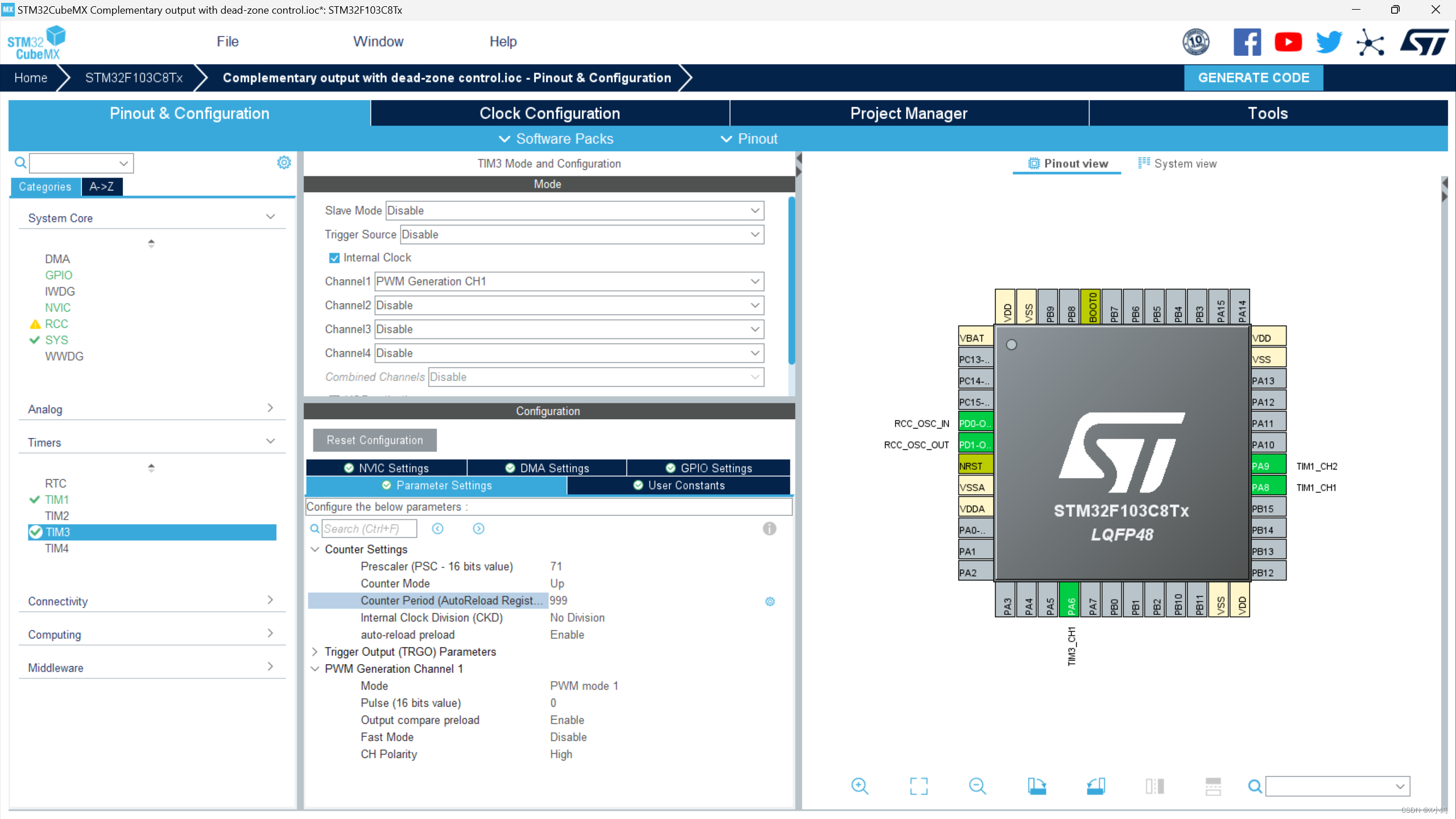The height and width of the screenshot is (819, 1456).
Task: Go to next parameter search result
Action: click(479, 529)
